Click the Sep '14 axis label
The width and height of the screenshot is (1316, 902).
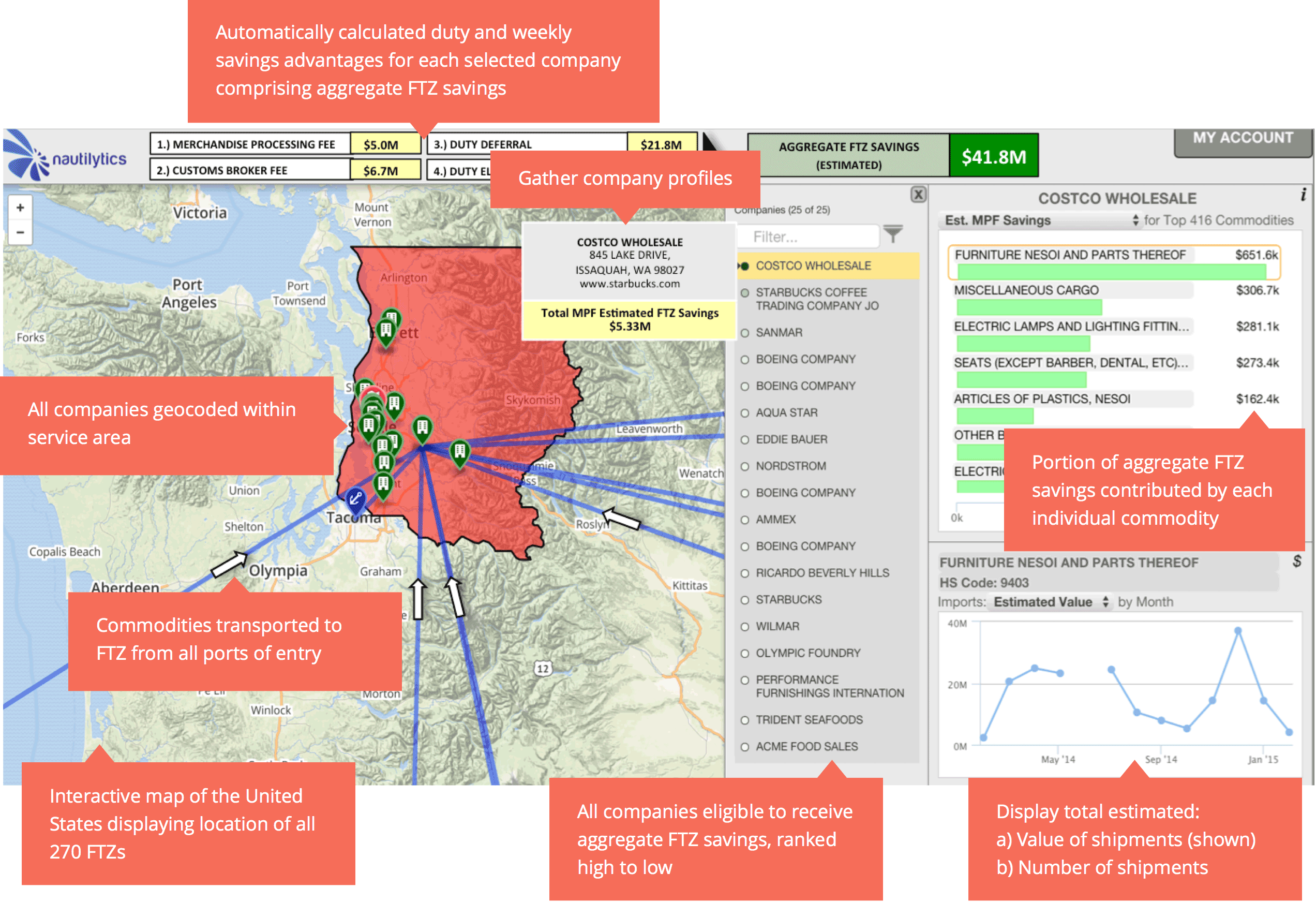click(1160, 759)
